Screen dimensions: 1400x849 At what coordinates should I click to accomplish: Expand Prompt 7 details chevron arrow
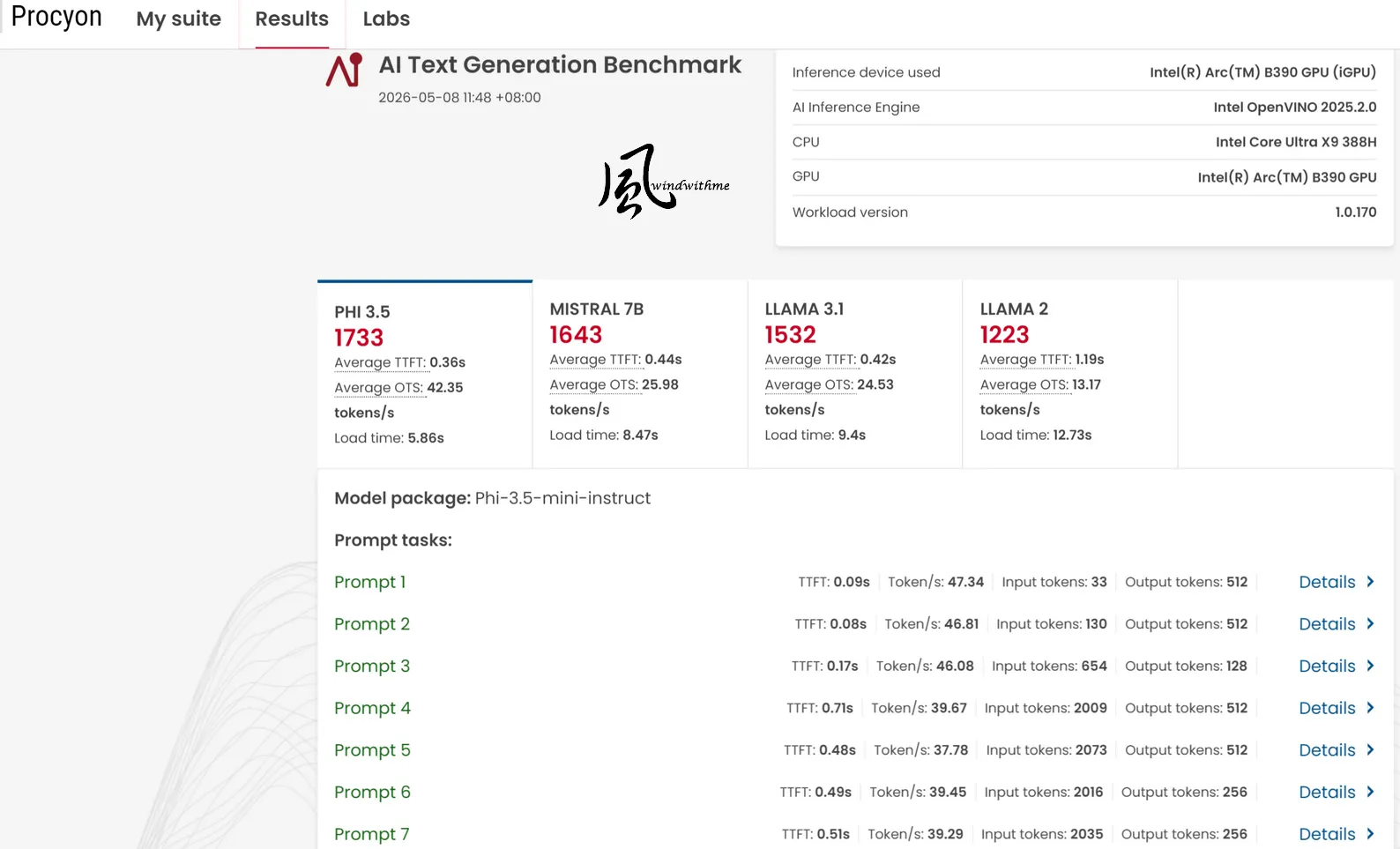(x=1370, y=833)
